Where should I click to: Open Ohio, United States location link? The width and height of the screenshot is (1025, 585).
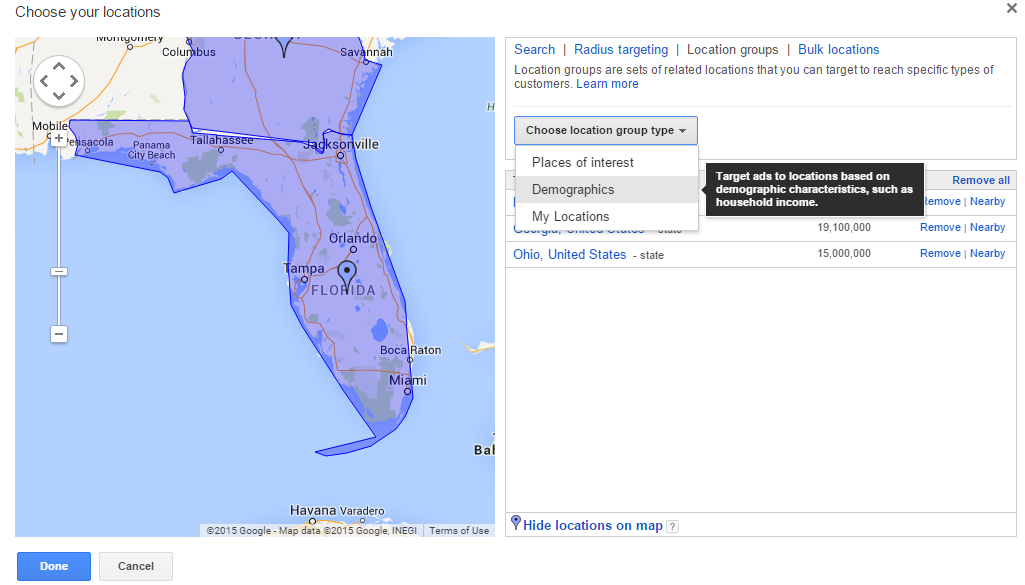point(569,254)
